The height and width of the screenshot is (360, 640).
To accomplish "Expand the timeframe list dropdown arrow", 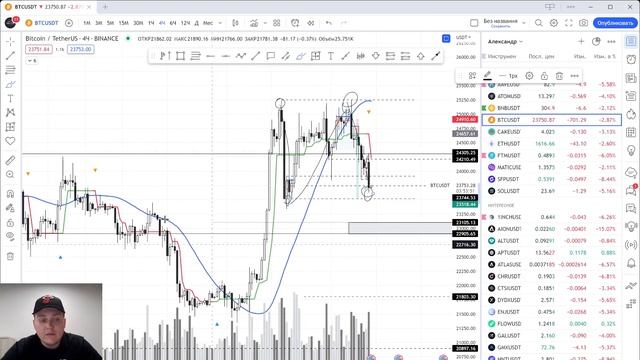I will (x=220, y=23).
